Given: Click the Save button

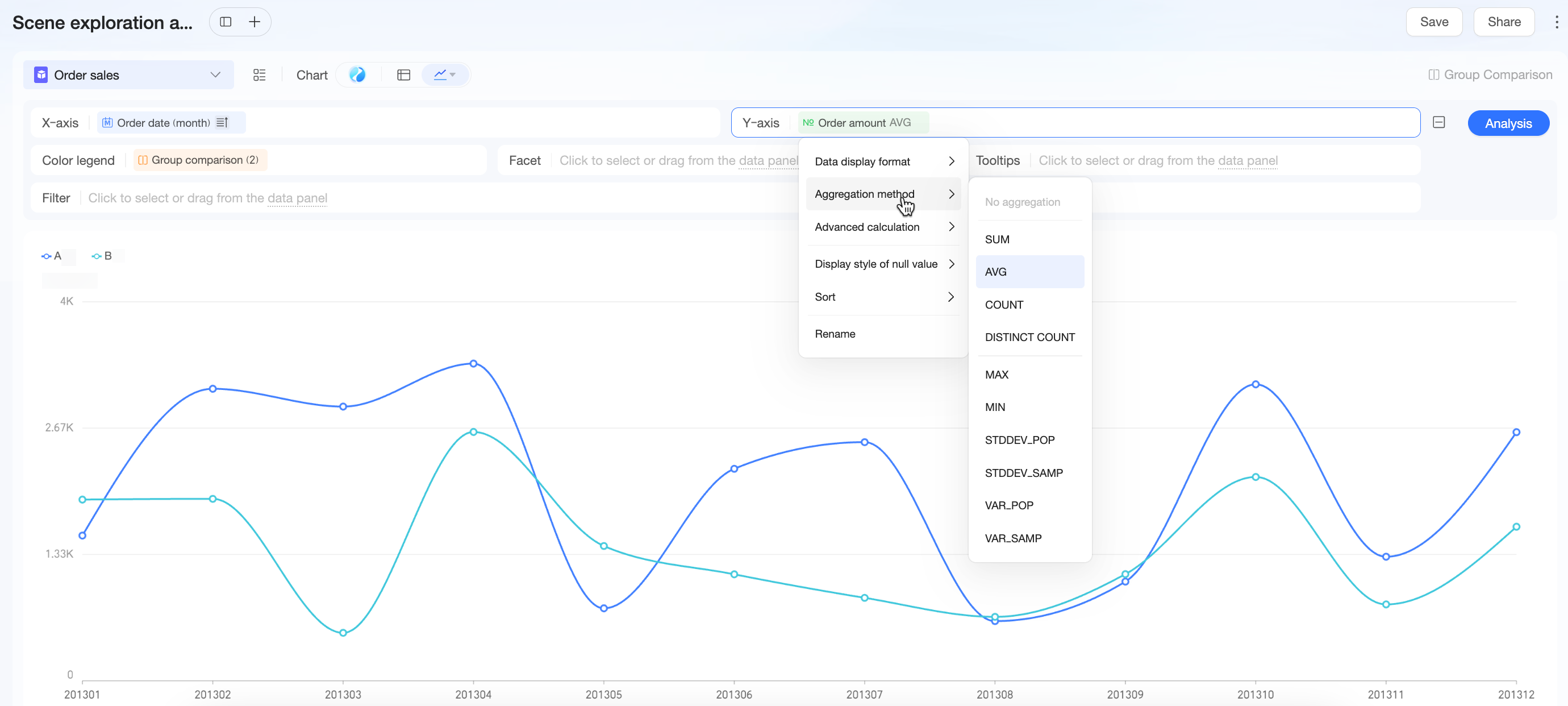Looking at the screenshot, I should point(1433,22).
